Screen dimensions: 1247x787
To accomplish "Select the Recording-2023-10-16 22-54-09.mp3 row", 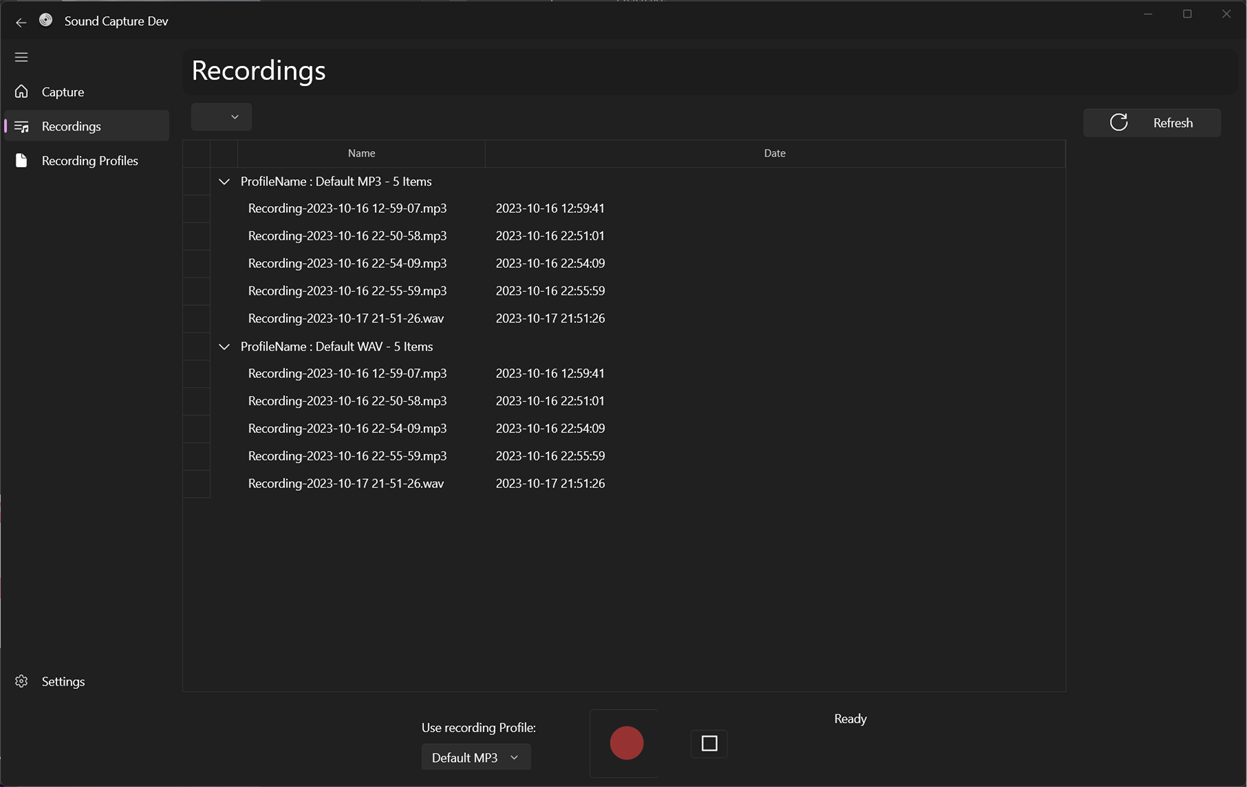I will click(347, 263).
